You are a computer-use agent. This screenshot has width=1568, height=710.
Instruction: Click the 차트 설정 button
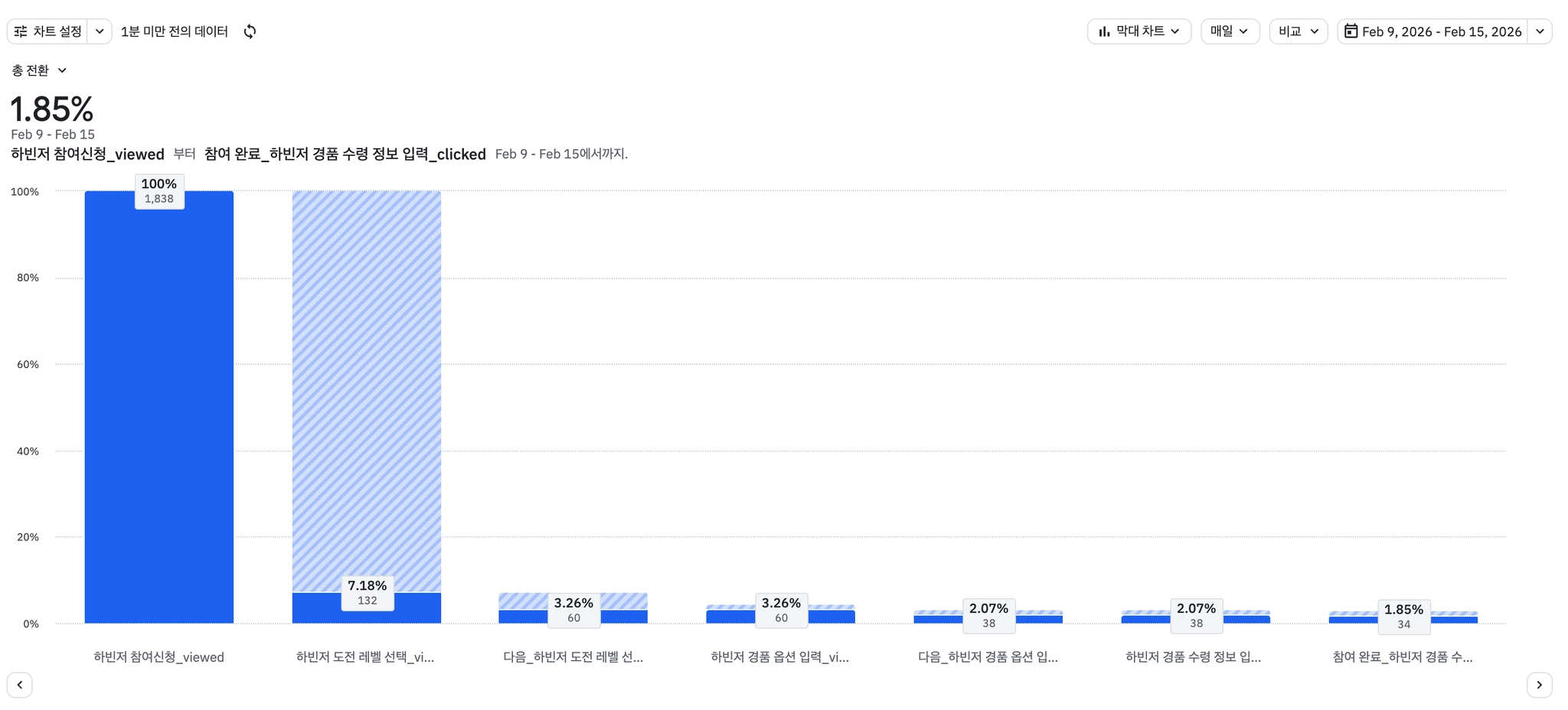coord(57,31)
